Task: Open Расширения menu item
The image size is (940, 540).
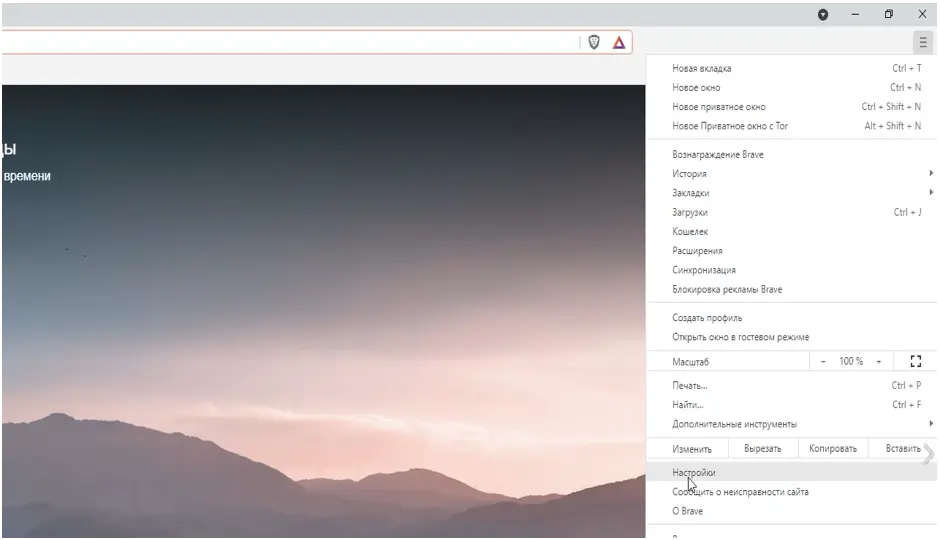Action: 791,251
